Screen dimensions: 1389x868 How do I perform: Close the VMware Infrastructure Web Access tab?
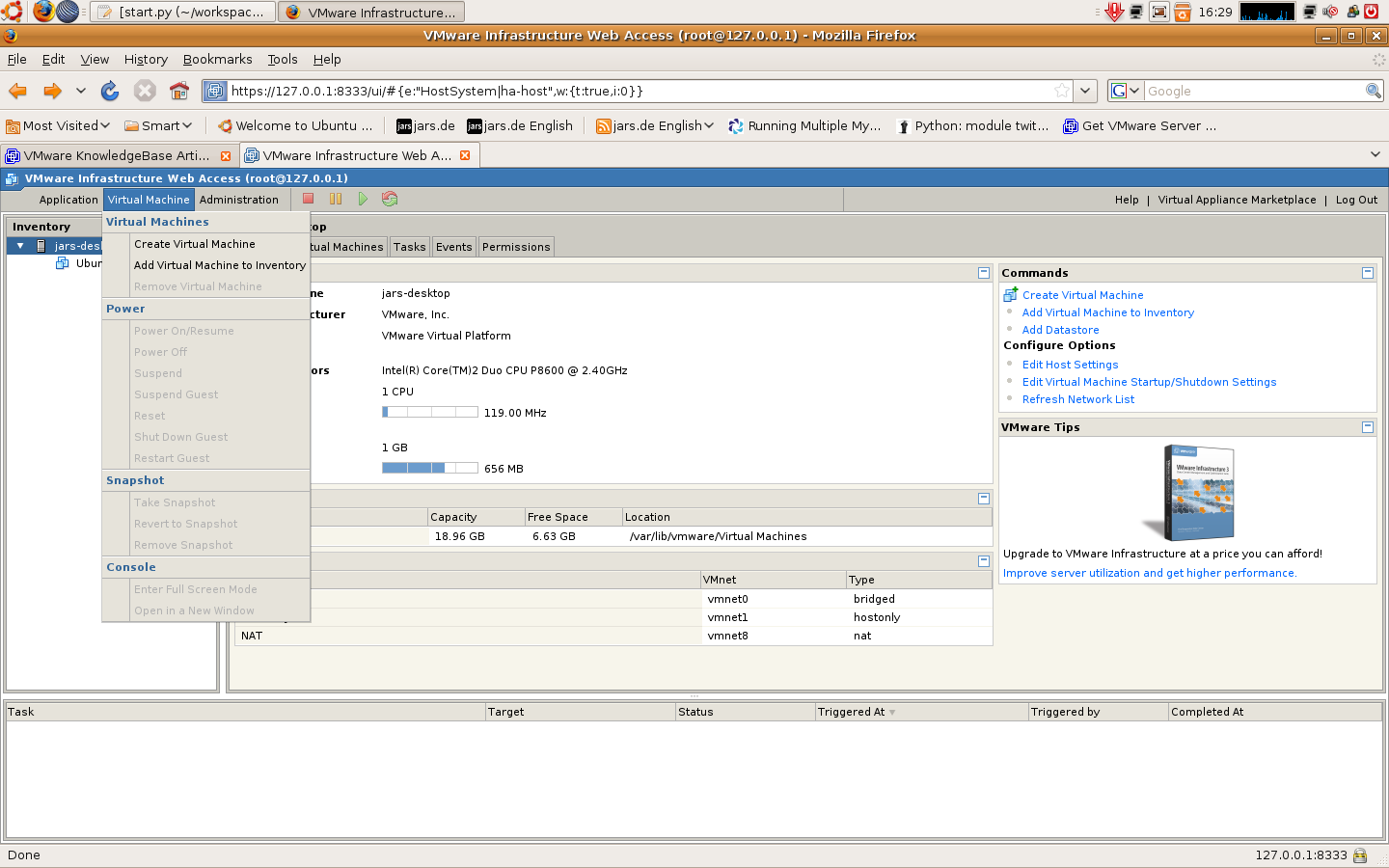coord(465,155)
